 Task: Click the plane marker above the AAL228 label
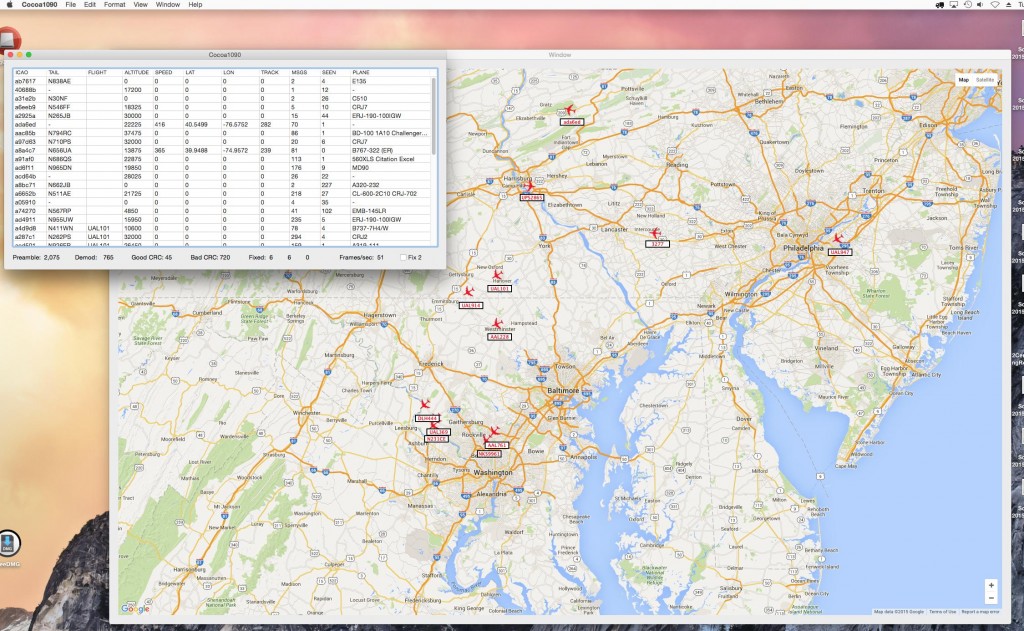(497, 323)
